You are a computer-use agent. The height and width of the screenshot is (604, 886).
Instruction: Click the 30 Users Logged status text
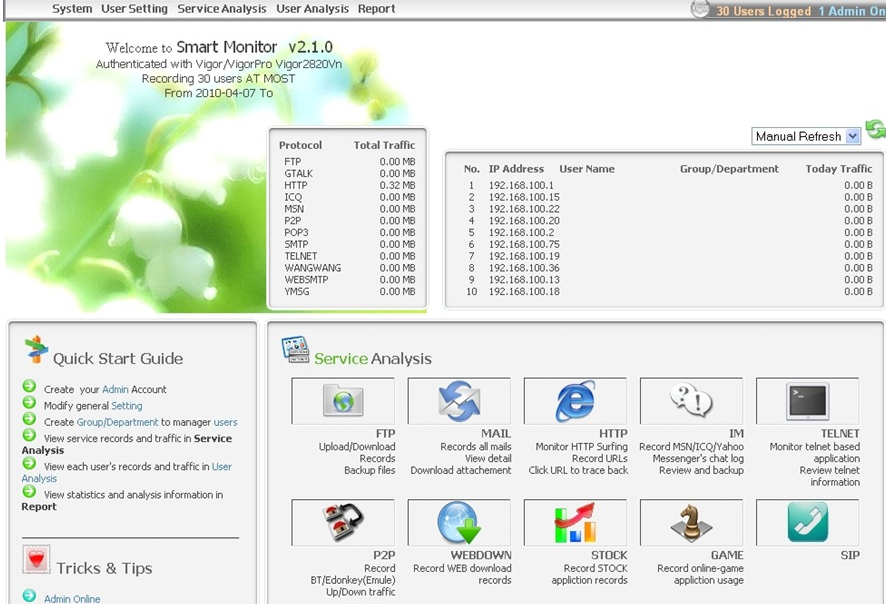(763, 11)
